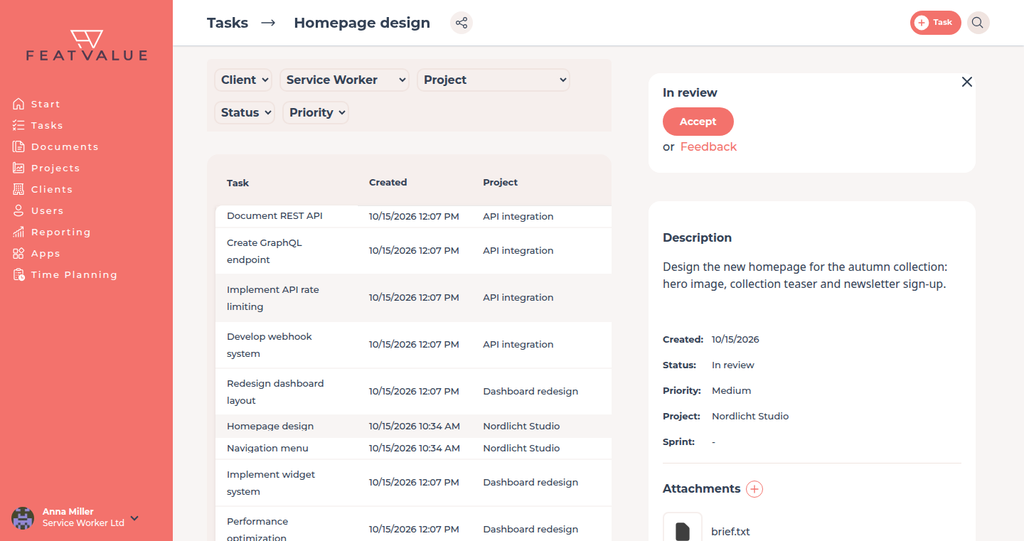Click the FeatValue logo
Image resolution: width=1024 pixels, height=541 pixels.
(x=86, y=45)
